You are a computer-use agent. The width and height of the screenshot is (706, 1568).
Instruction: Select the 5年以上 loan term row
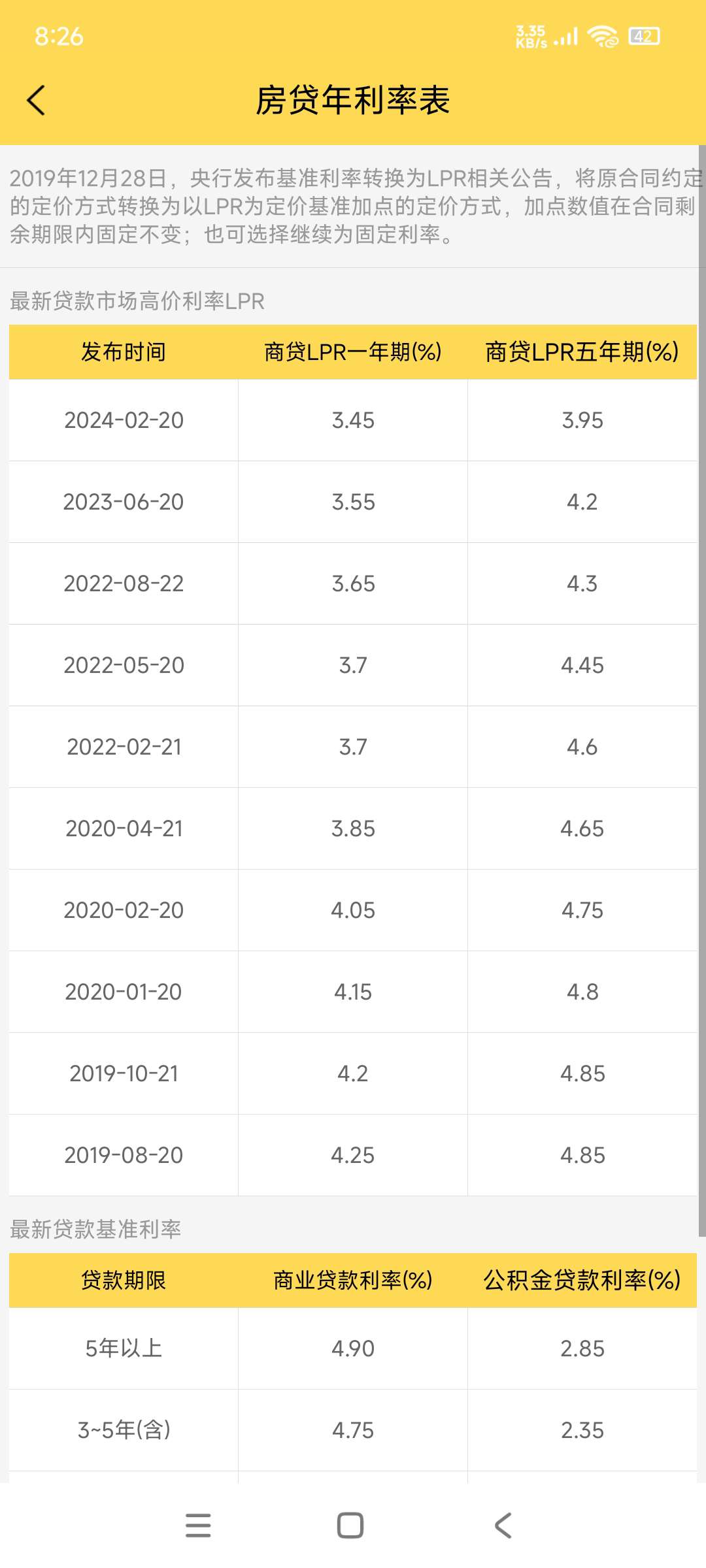click(353, 1348)
